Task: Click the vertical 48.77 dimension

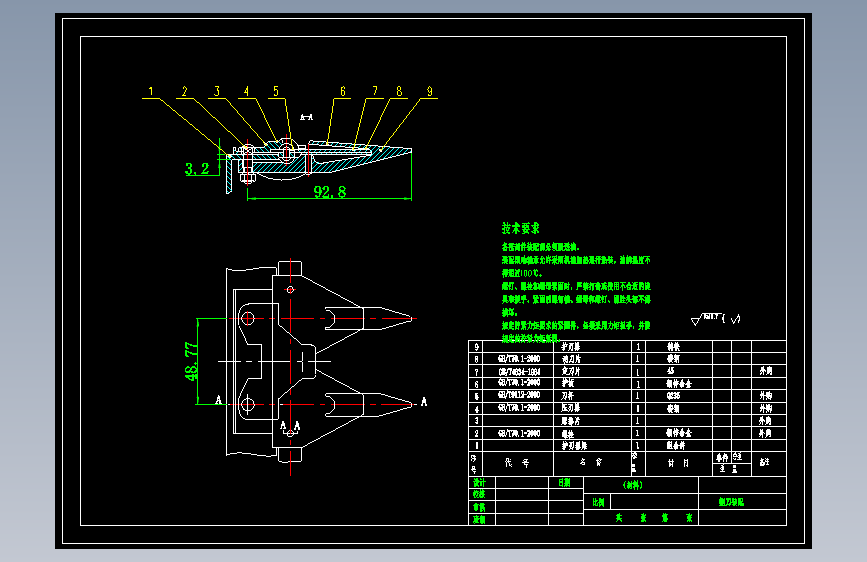Action: tap(191, 361)
